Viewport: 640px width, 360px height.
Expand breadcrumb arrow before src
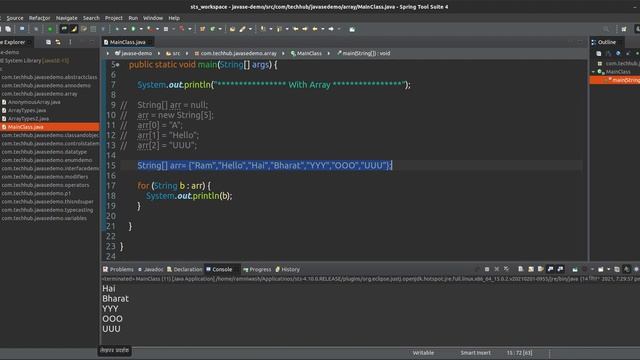159,53
